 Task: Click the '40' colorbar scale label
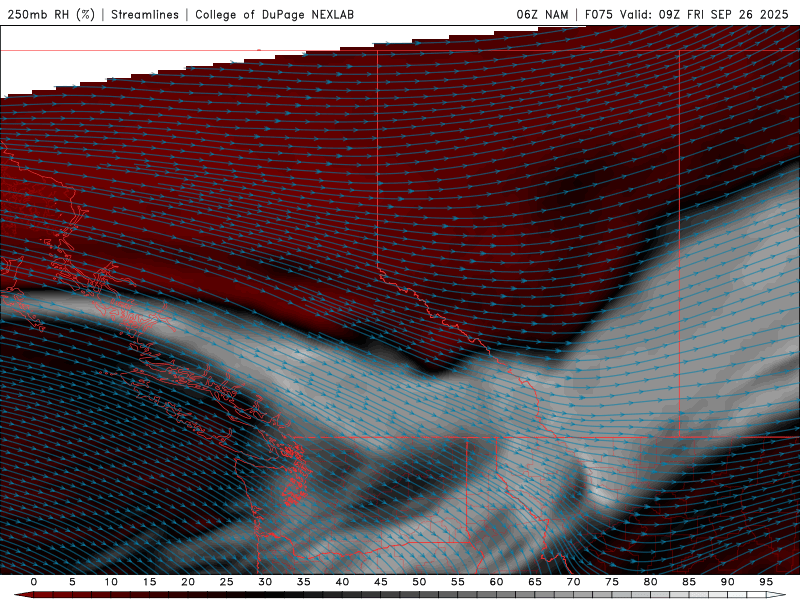342,582
